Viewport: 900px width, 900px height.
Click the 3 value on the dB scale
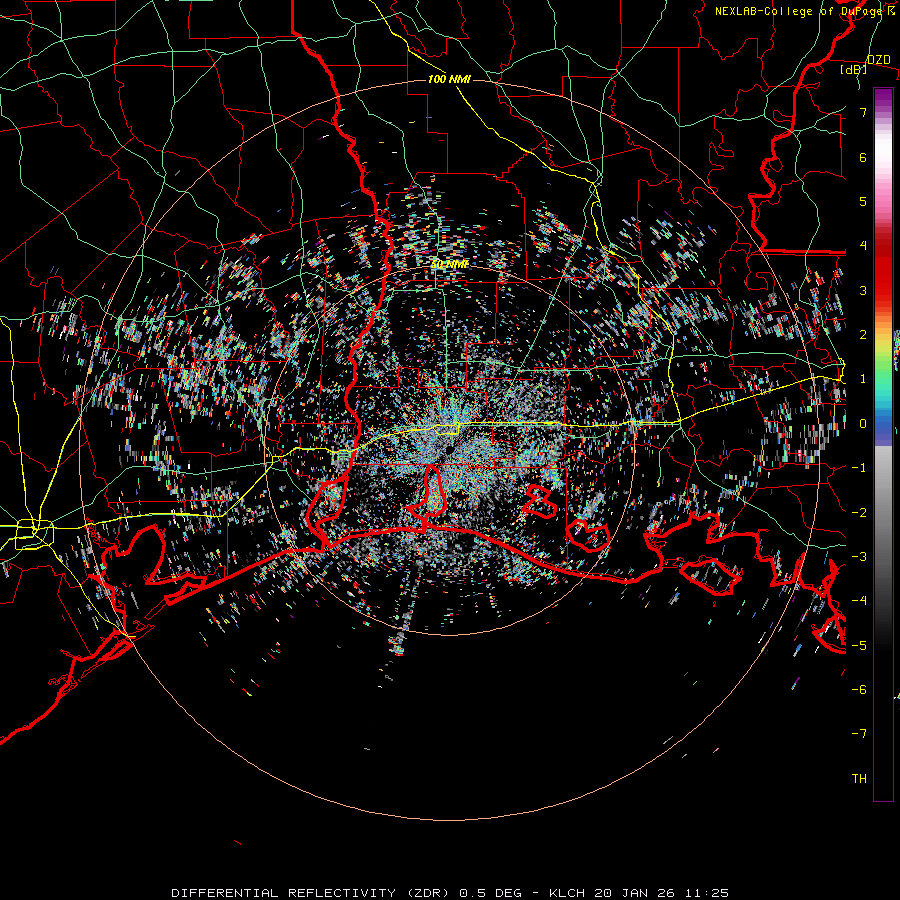863,290
